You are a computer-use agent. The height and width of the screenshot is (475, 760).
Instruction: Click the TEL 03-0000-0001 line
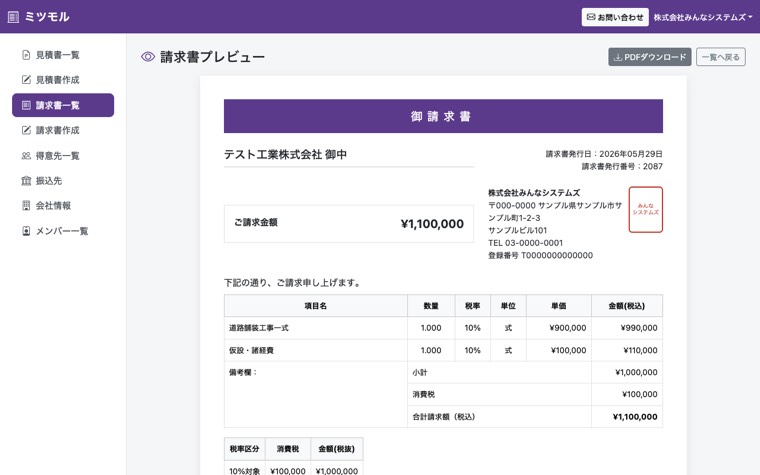(x=525, y=243)
